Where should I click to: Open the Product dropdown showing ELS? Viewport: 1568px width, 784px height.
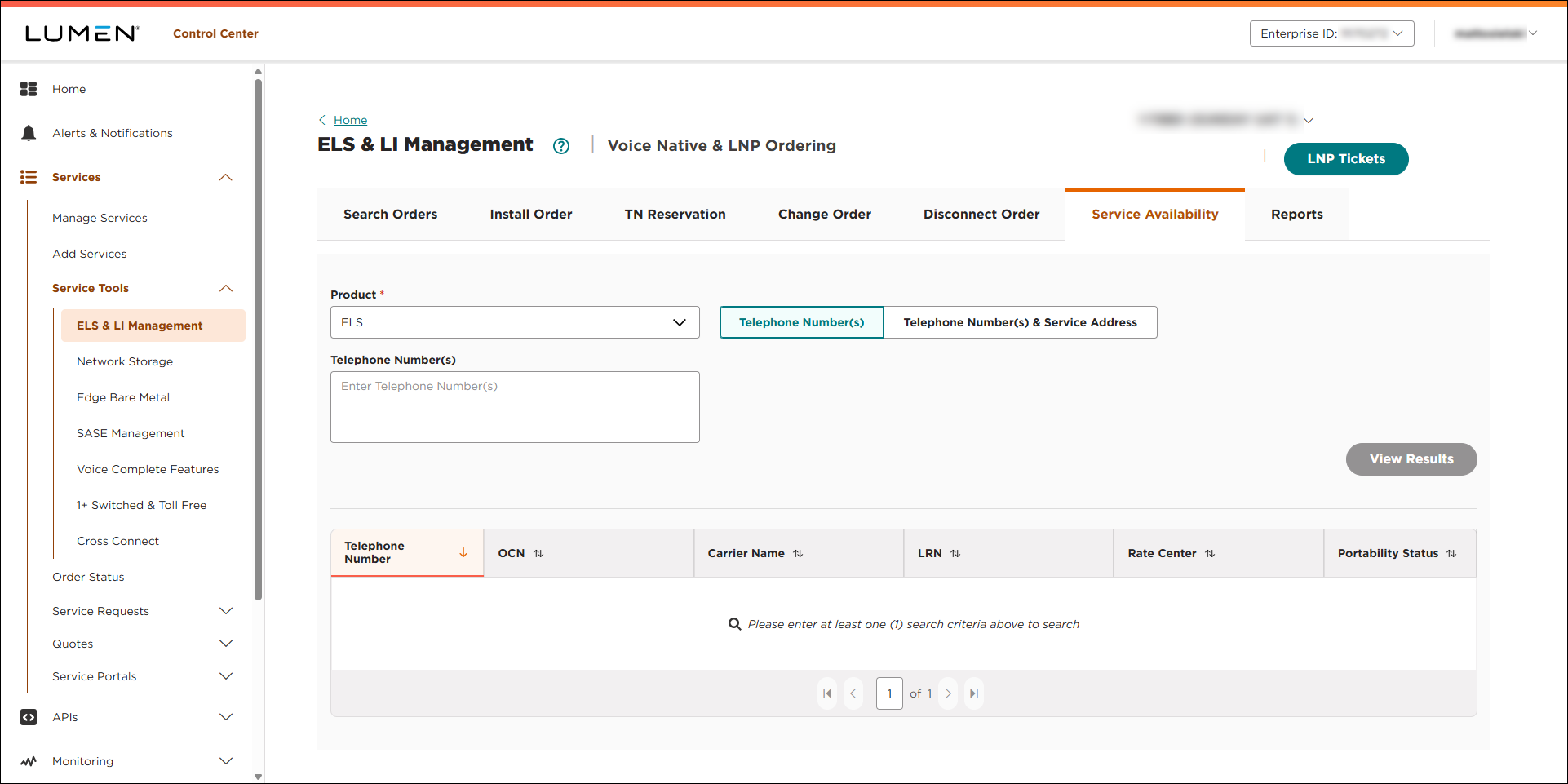click(515, 322)
